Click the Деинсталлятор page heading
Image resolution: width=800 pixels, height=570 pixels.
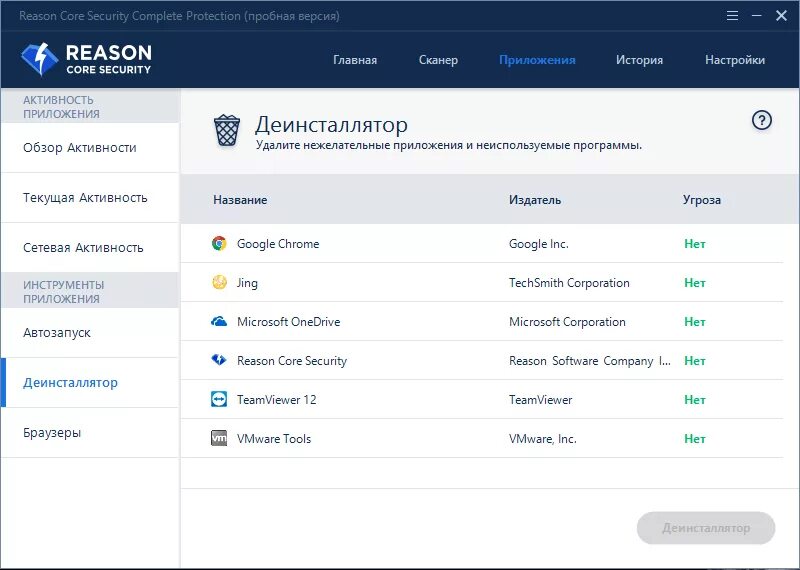(x=331, y=125)
